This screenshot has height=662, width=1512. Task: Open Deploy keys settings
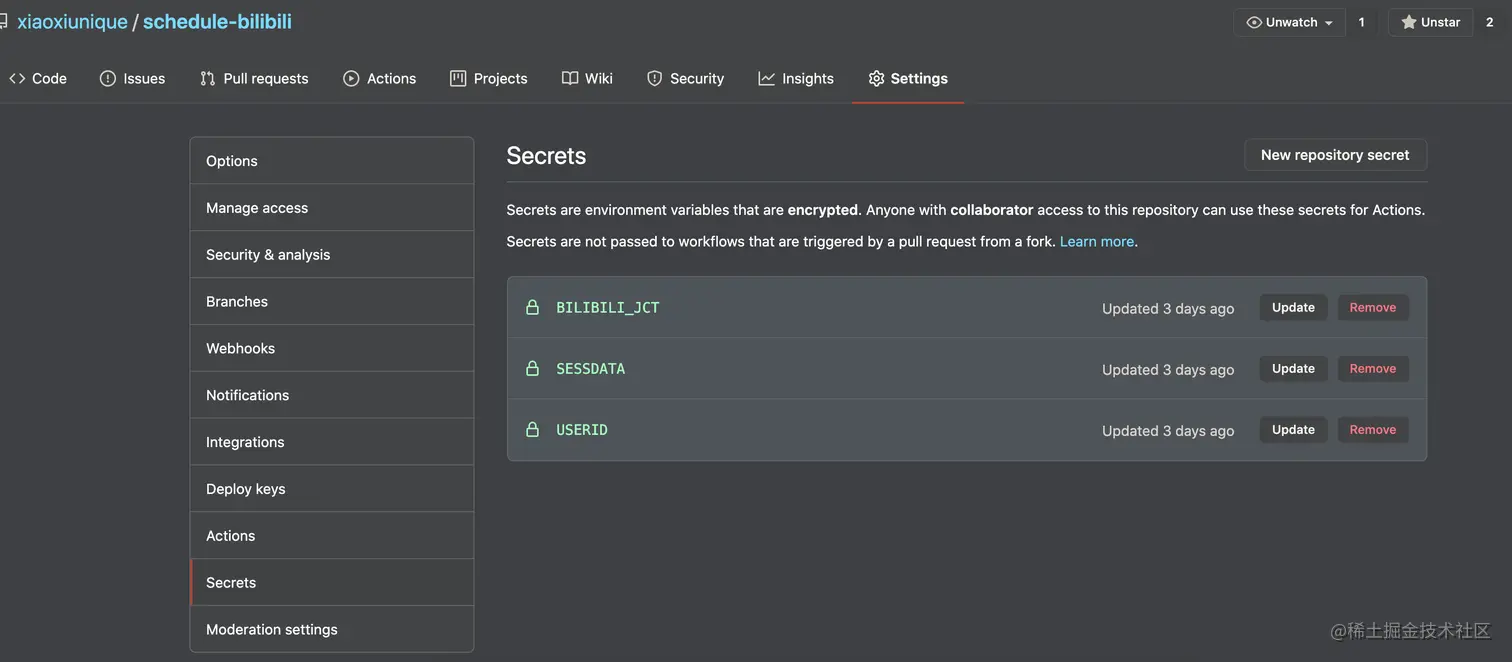tap(332, 489)
